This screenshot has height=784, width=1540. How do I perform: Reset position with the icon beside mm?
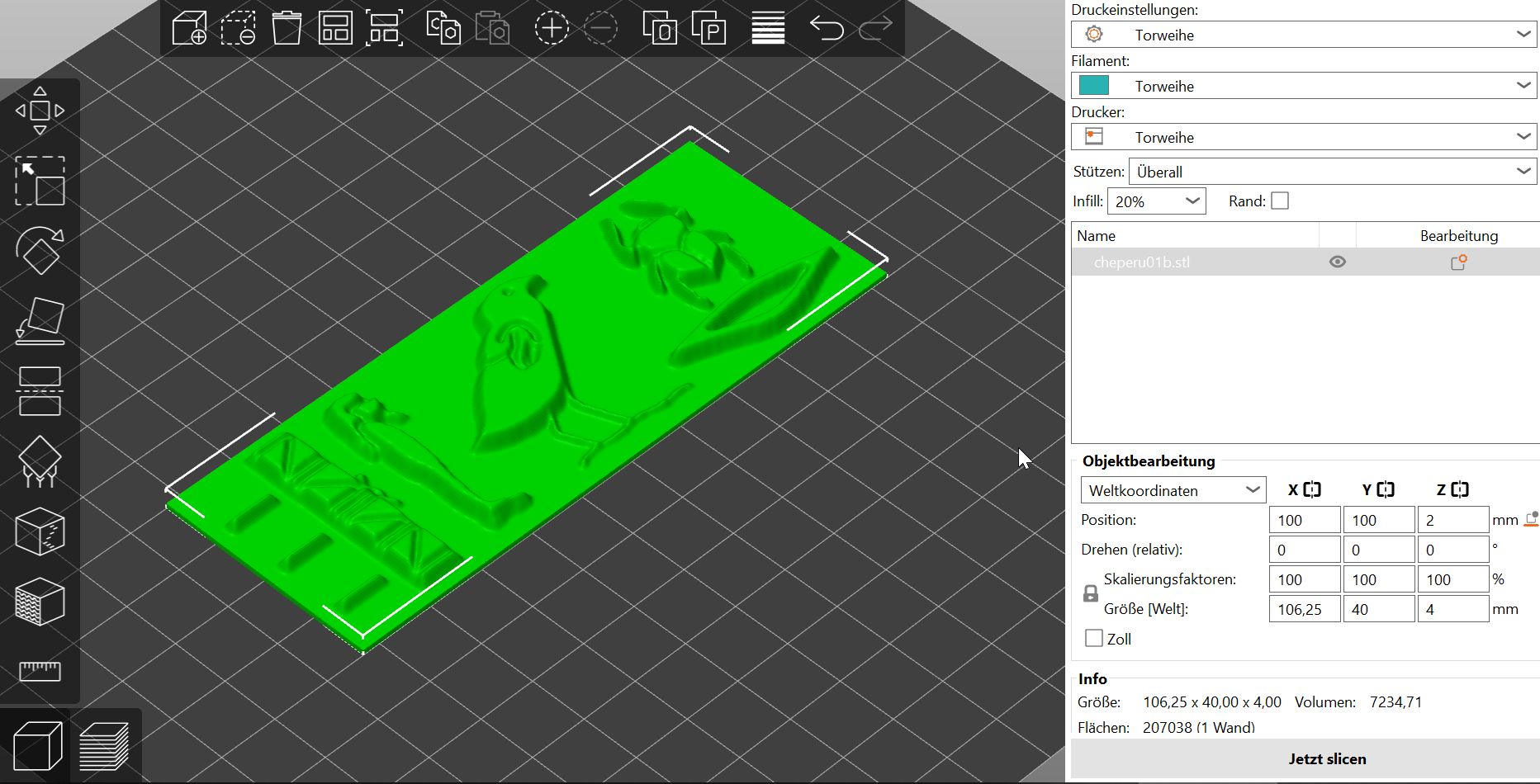[1531, 520]
